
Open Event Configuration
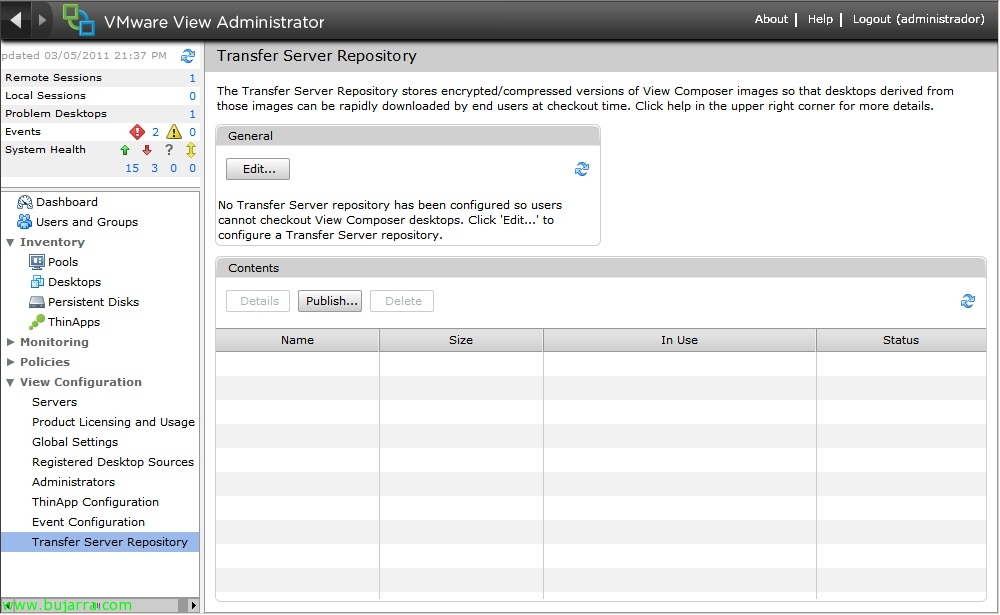coord(89,522)
